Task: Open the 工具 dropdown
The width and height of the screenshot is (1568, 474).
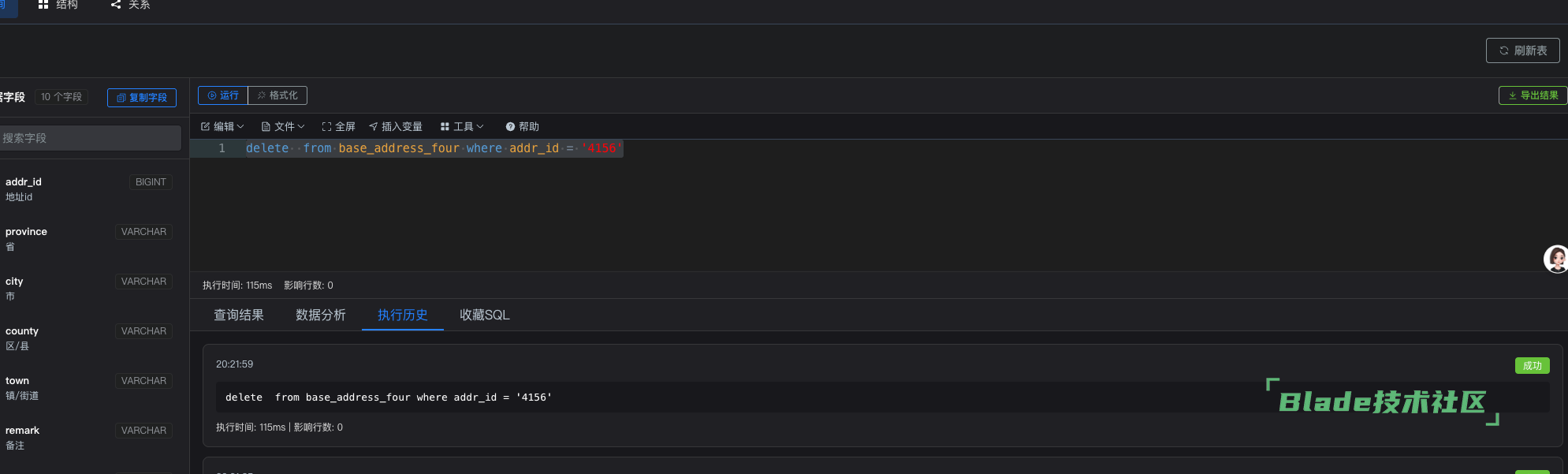Action: (461, 126)
